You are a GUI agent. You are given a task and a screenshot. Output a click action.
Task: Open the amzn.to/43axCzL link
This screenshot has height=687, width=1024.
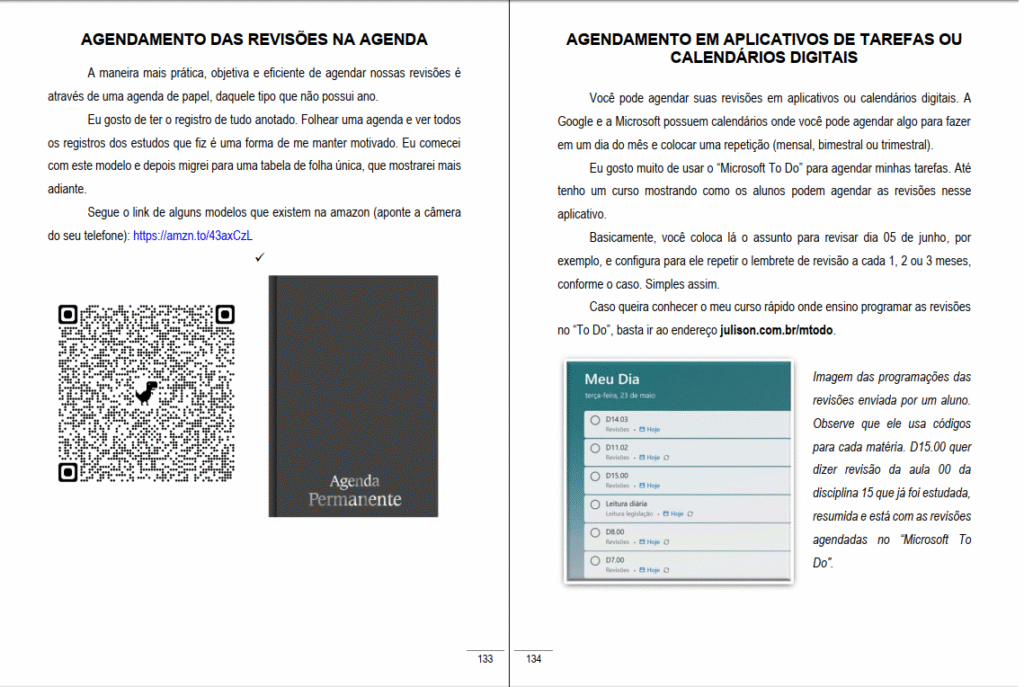click(x=192, y=236)
